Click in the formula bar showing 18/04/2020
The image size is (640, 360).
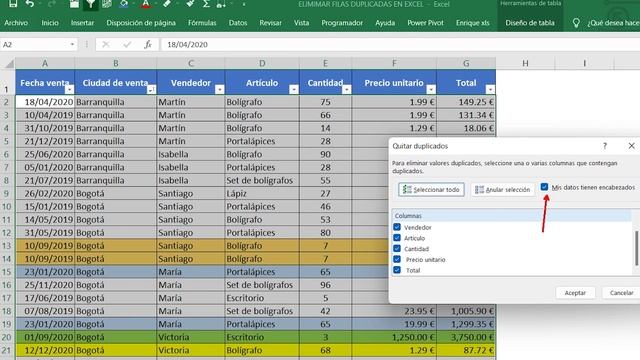pyautogui.click(x=400, y=44)
